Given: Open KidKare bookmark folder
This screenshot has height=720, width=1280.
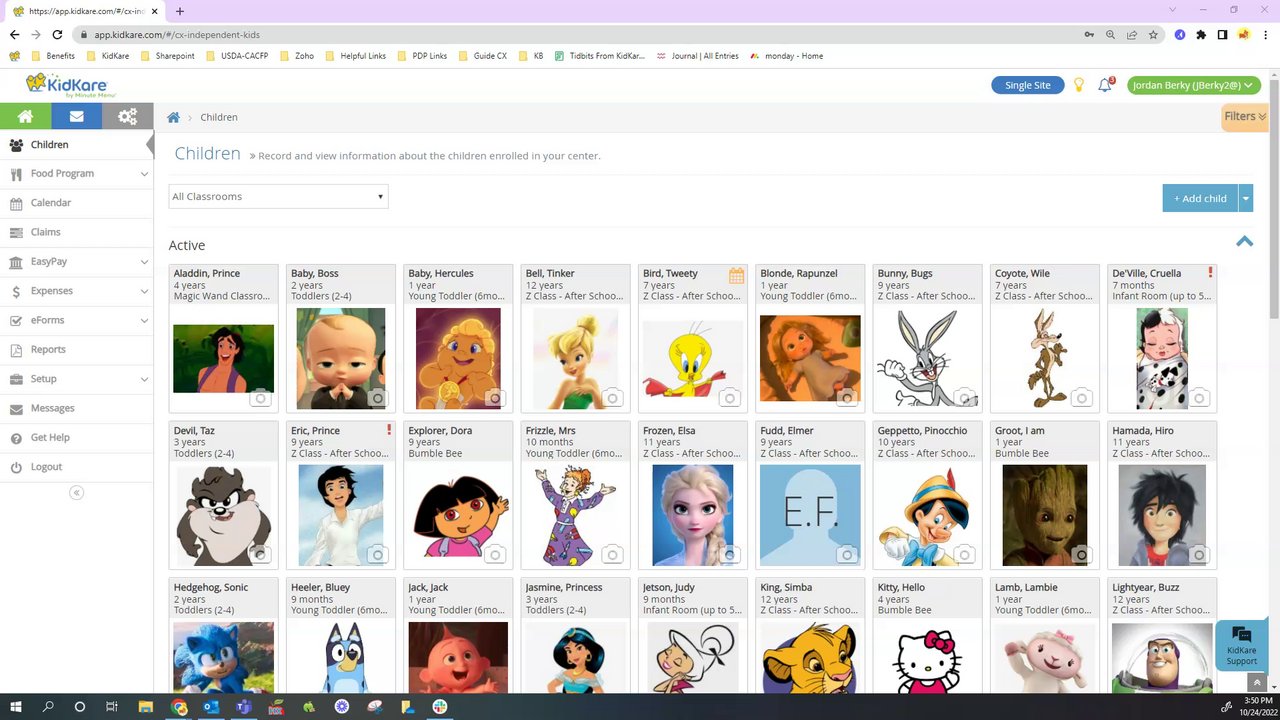Looking at the screenshot, I should 108,56.
